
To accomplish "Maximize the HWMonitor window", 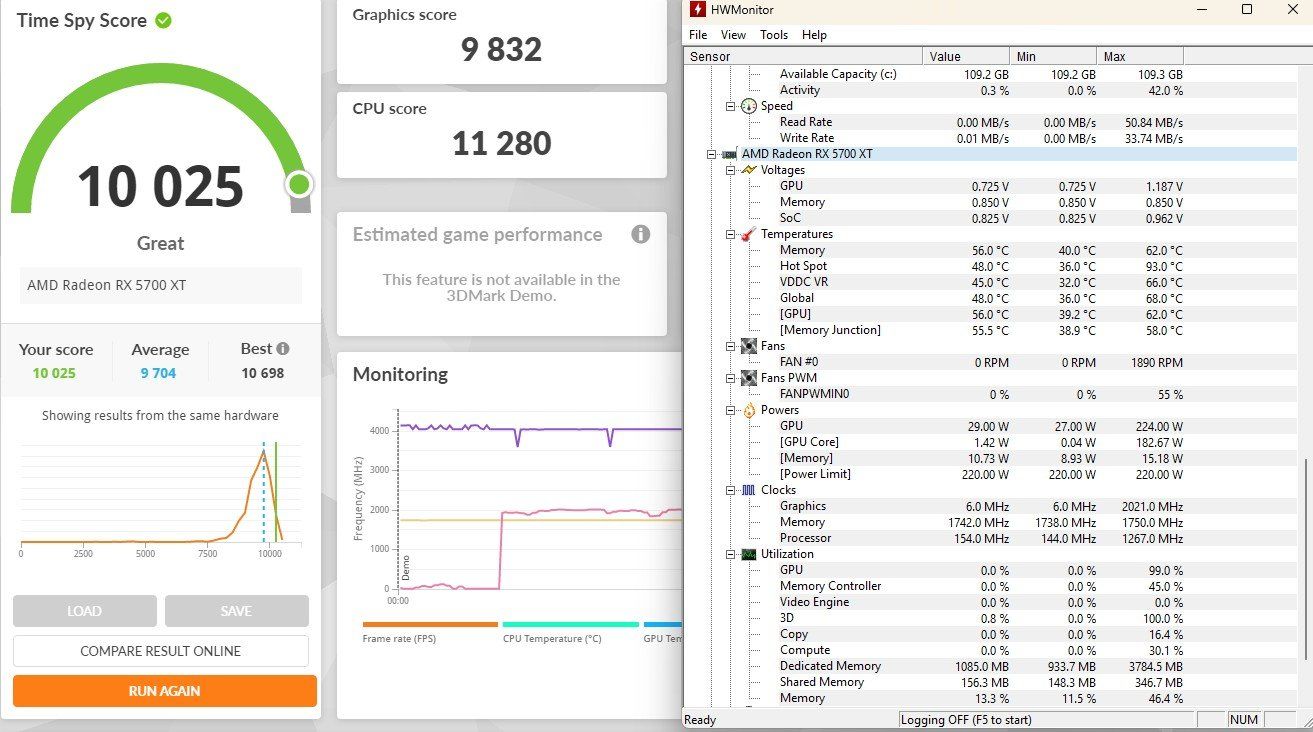I will (x=1246, y=10).
